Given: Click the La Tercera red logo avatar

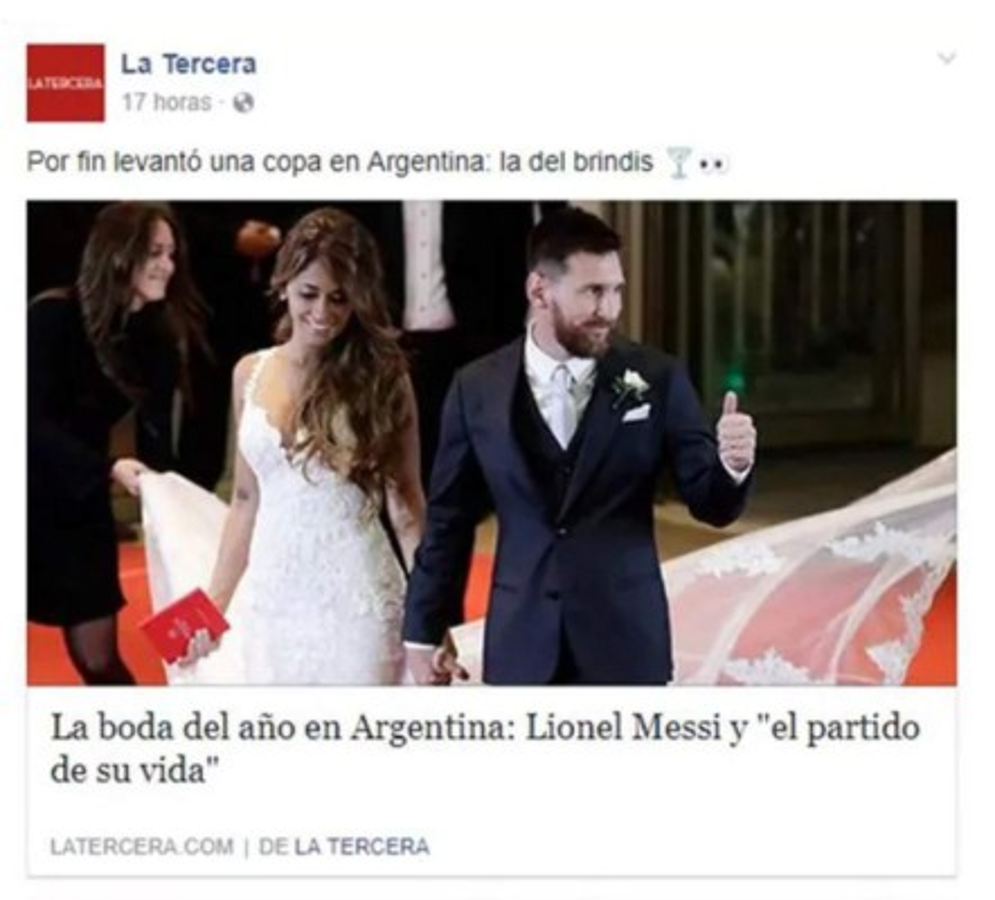Looking at the screenshot, I should (65, 83).
